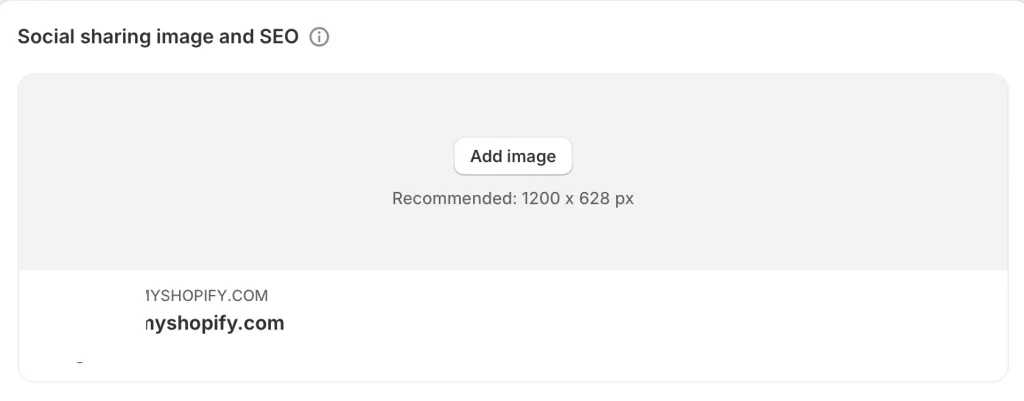This screenshot has height=401, width=1024.
Task: Click empty gray area left of Add image
Action: [x=235, y=157]
